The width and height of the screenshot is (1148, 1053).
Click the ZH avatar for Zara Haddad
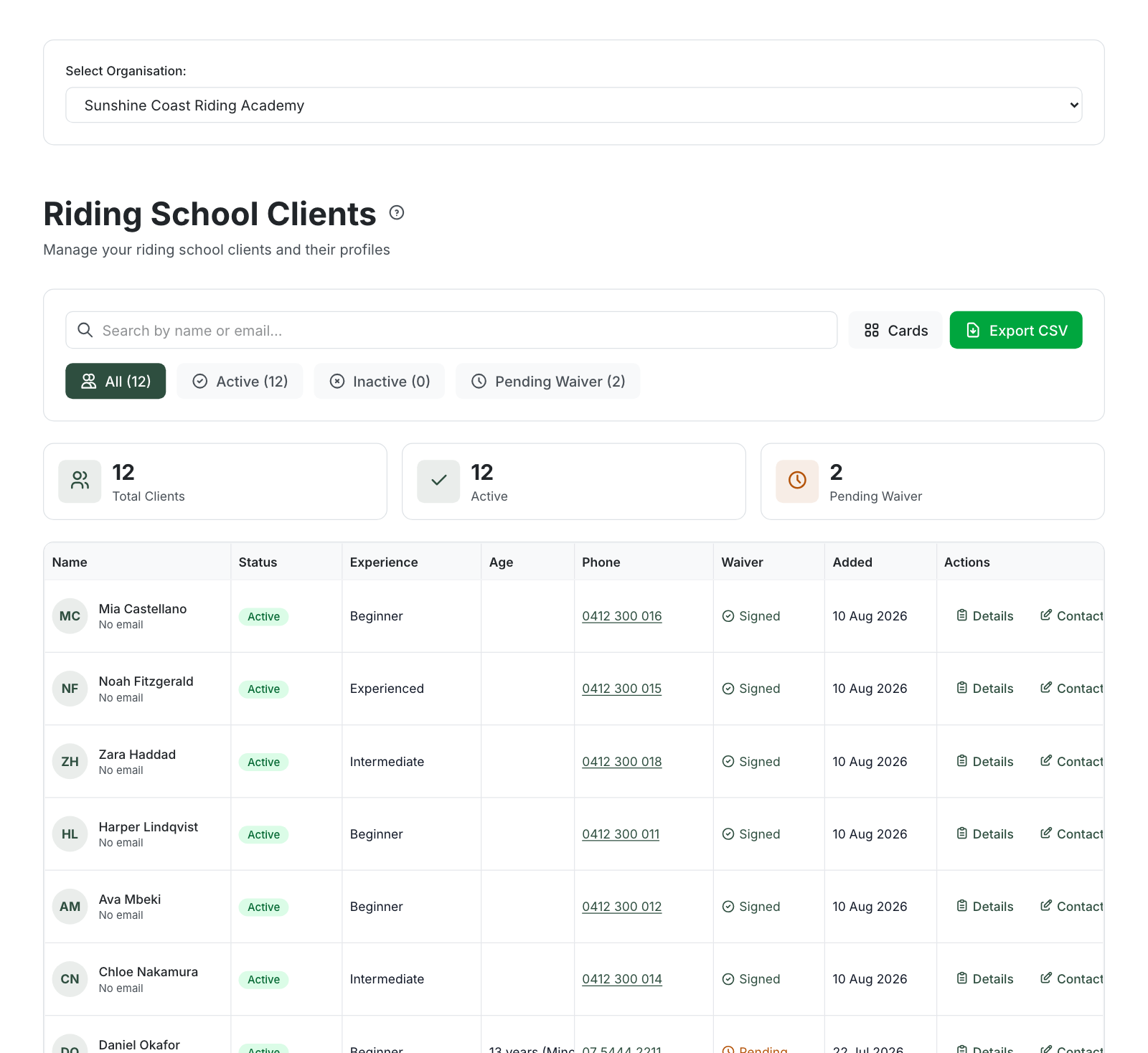(70, 762)
